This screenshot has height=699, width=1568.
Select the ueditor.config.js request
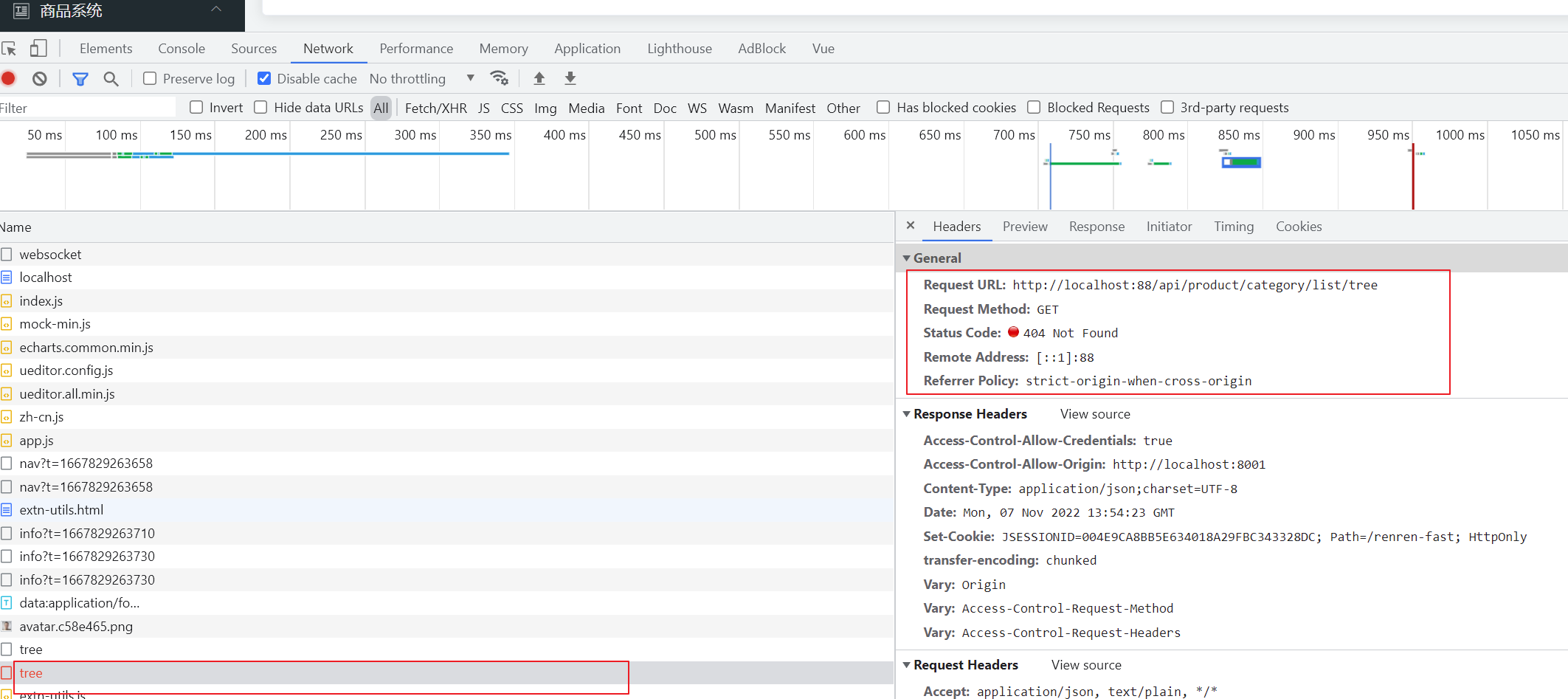coord(446,371)
